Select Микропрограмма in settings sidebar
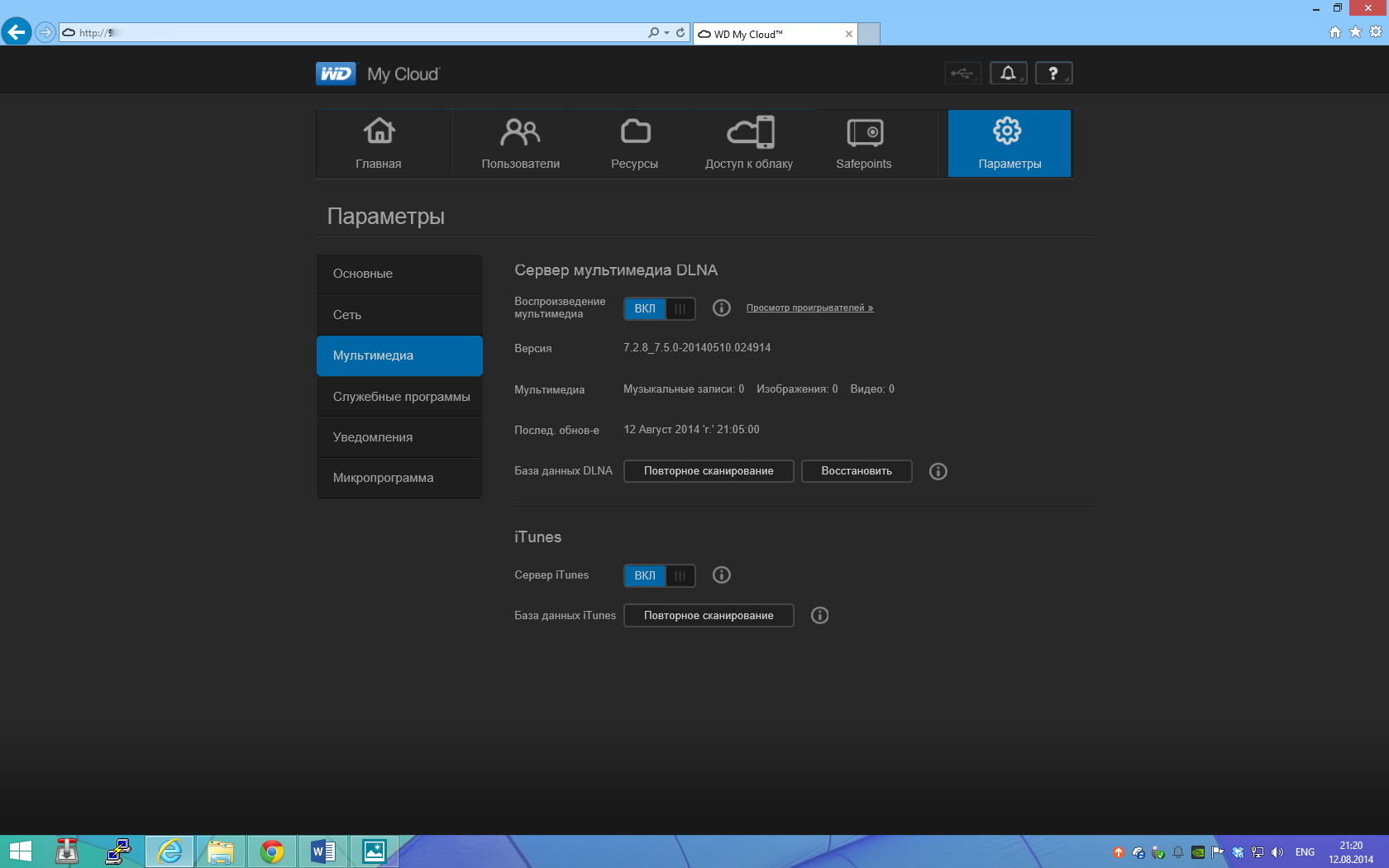 399,478
